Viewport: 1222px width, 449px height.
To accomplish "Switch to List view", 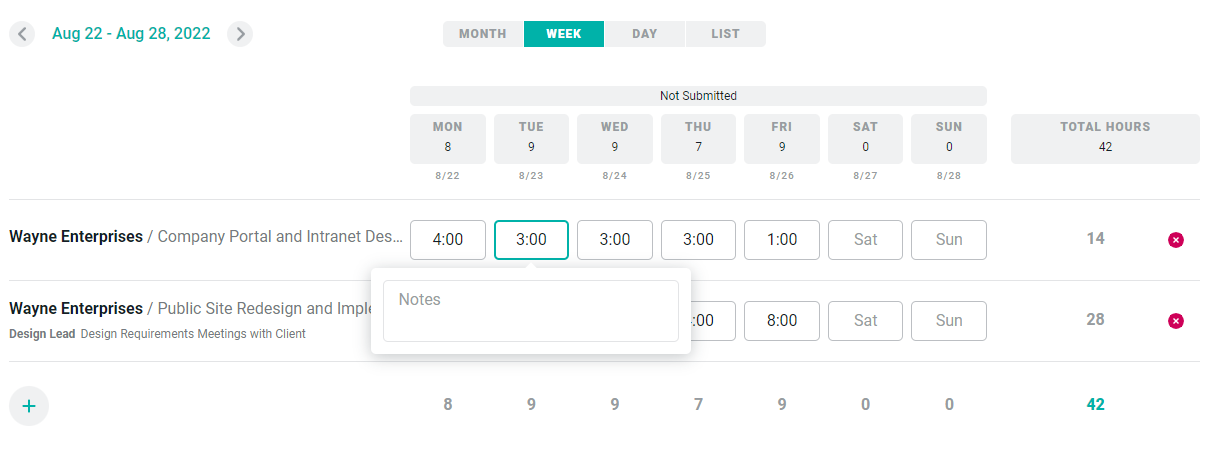I will click(726, 34).
